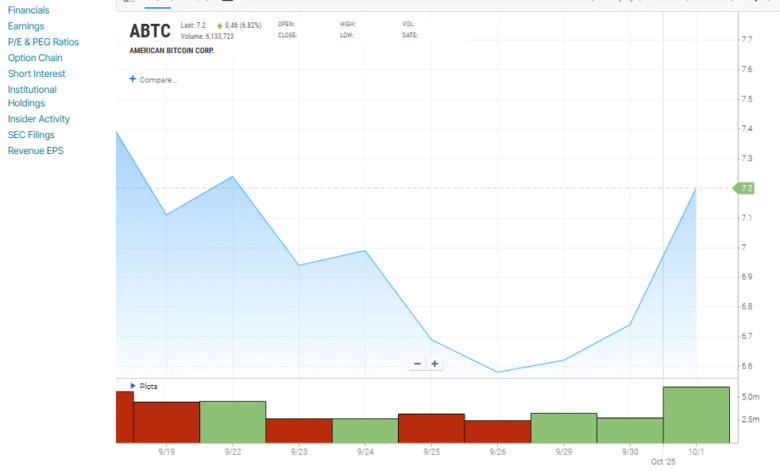Open Revenue EPS page
This screenshot has height=470, width=780.
35,151
